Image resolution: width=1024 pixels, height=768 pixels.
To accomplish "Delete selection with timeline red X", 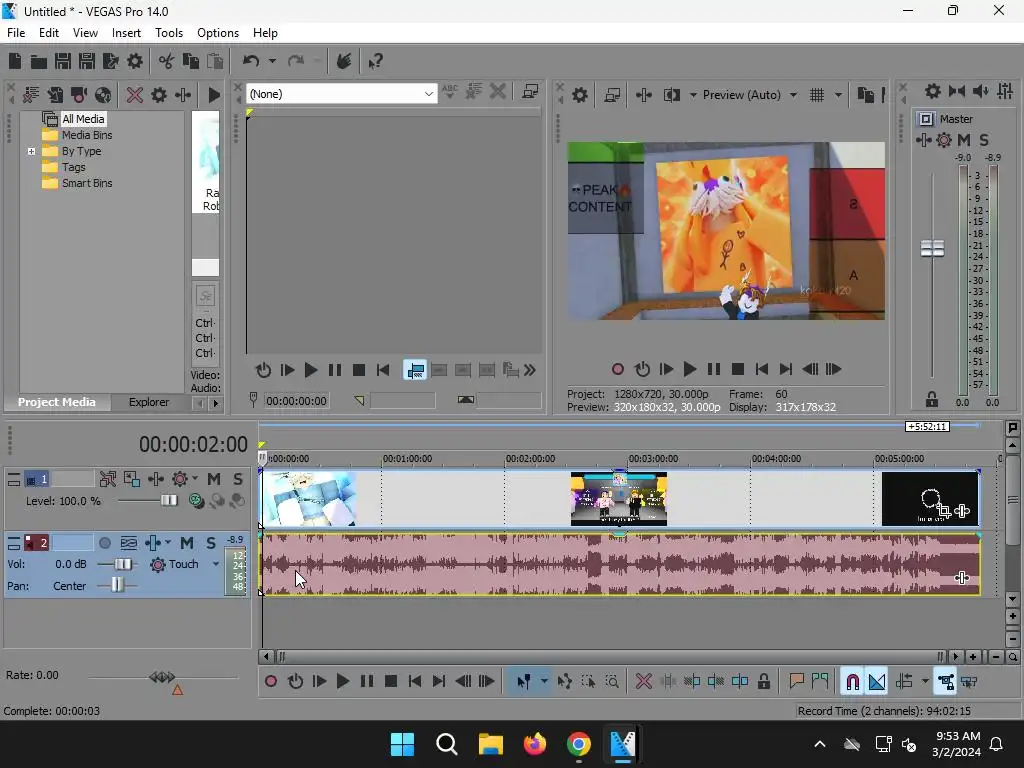I will point(643,682).
